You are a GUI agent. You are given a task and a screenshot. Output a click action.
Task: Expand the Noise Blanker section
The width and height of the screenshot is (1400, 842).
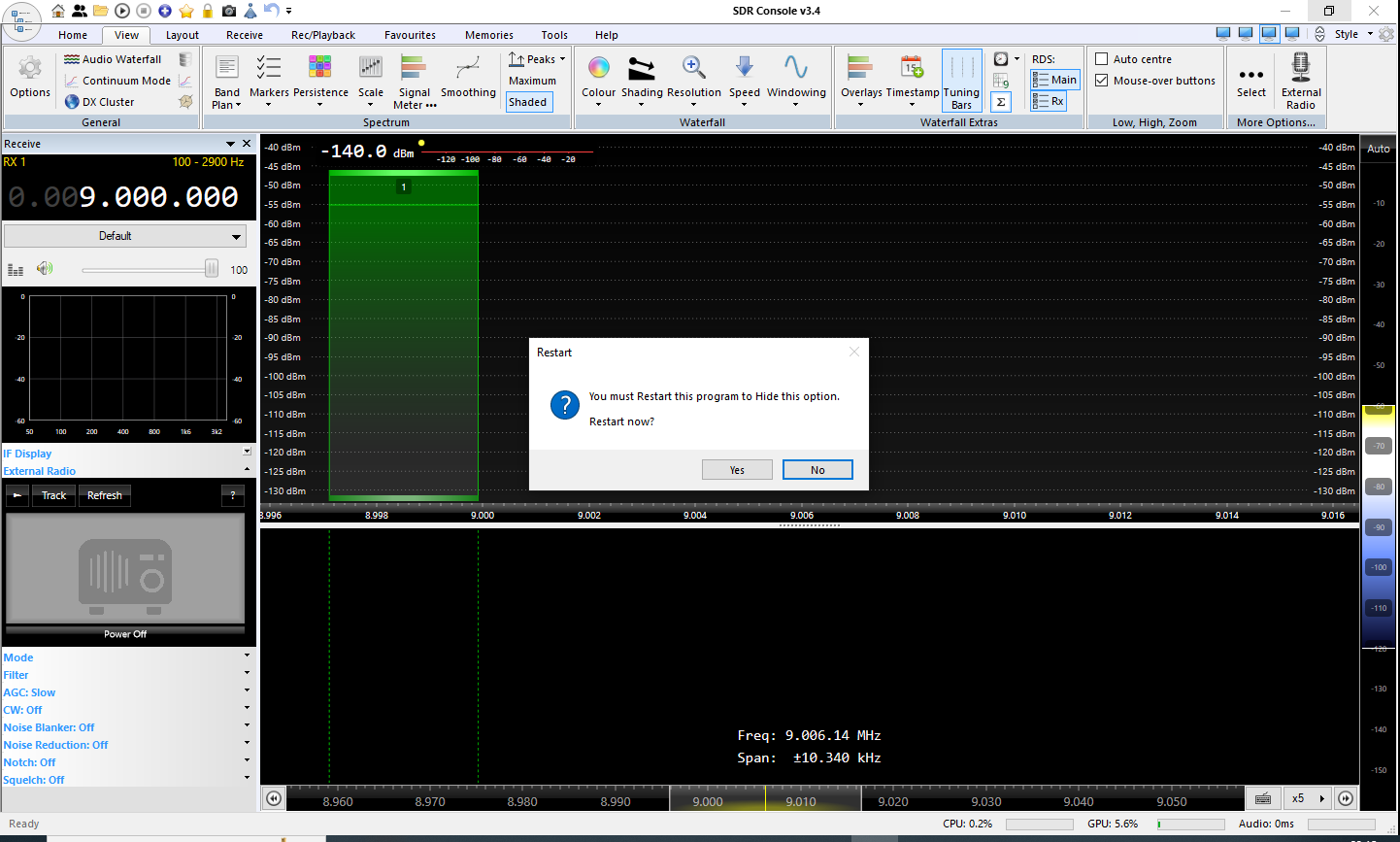pos(247,726)
